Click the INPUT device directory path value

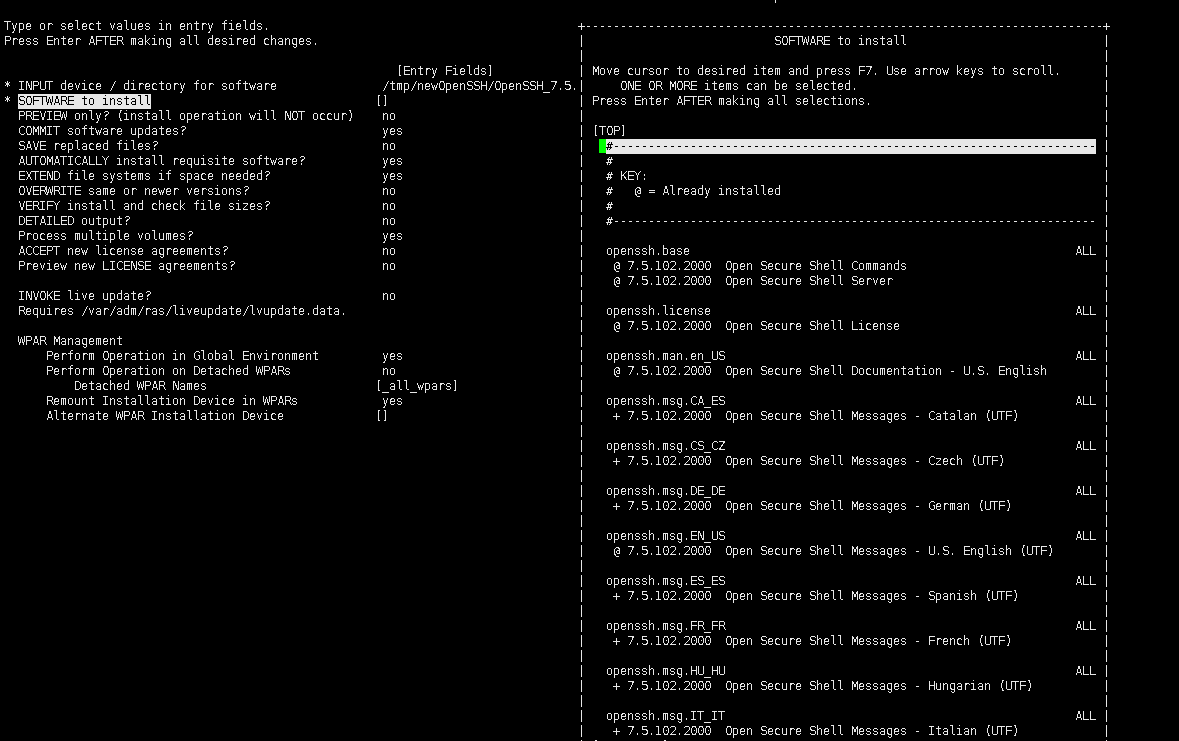479,86
